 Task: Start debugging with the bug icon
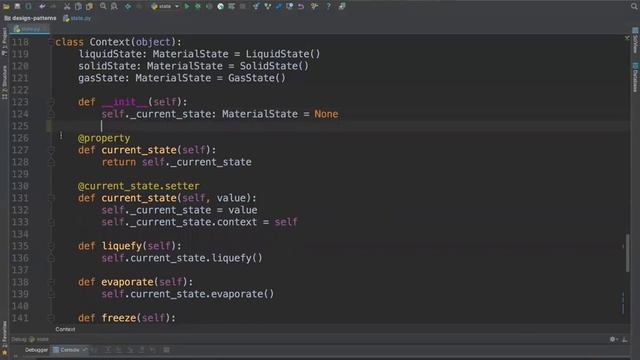pos(198,6)
